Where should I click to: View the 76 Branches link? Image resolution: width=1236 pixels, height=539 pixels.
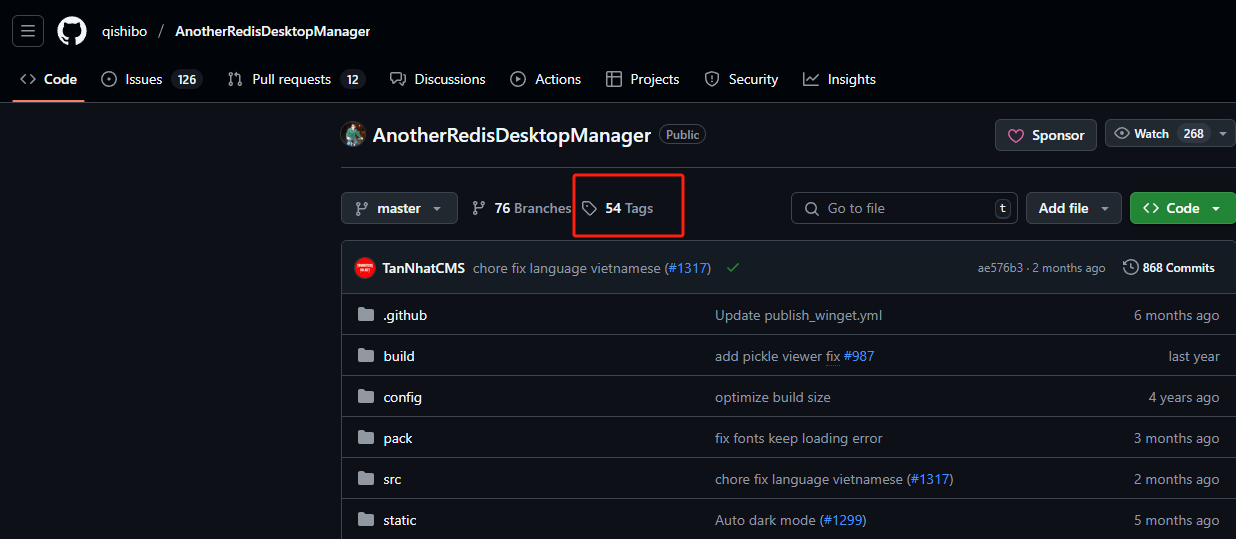coord(522,208)
